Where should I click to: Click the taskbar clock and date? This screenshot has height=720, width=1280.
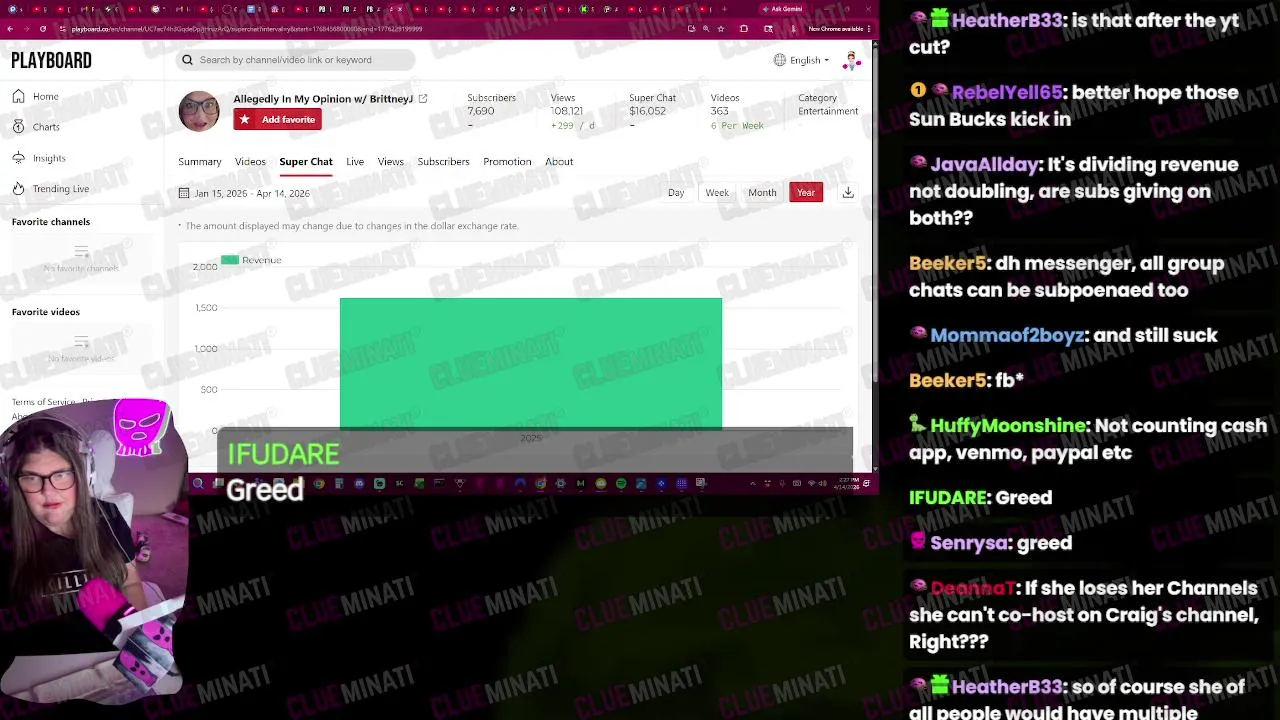[x=846, y=484]
